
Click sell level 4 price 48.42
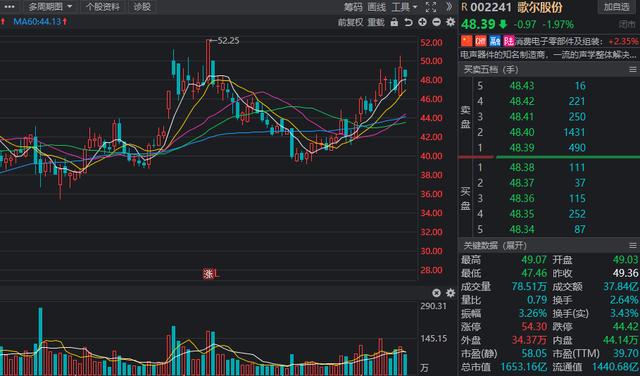point(522,101)
